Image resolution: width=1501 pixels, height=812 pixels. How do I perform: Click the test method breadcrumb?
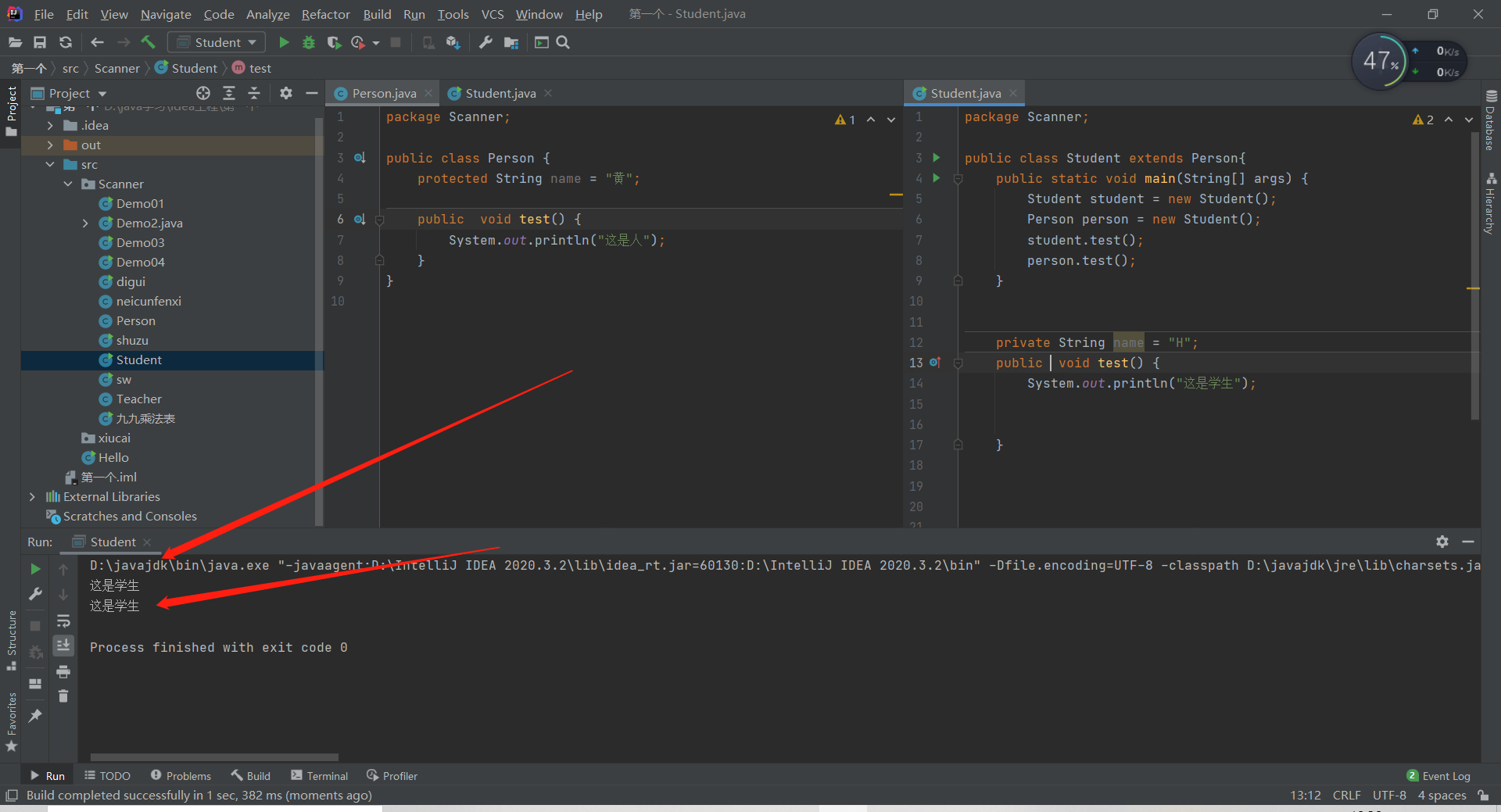click(x=252, y=68)
